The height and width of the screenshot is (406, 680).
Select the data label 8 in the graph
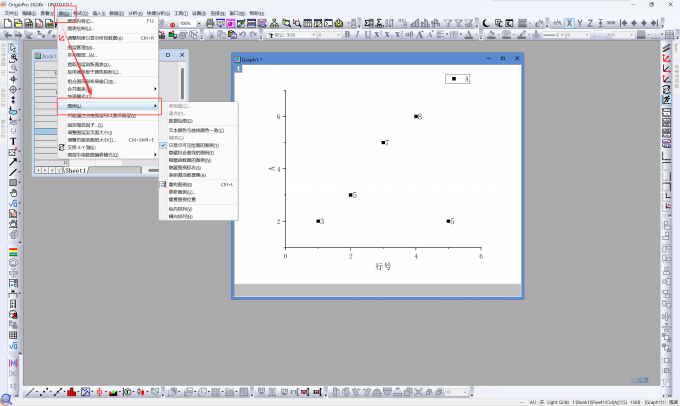[420, 116]
